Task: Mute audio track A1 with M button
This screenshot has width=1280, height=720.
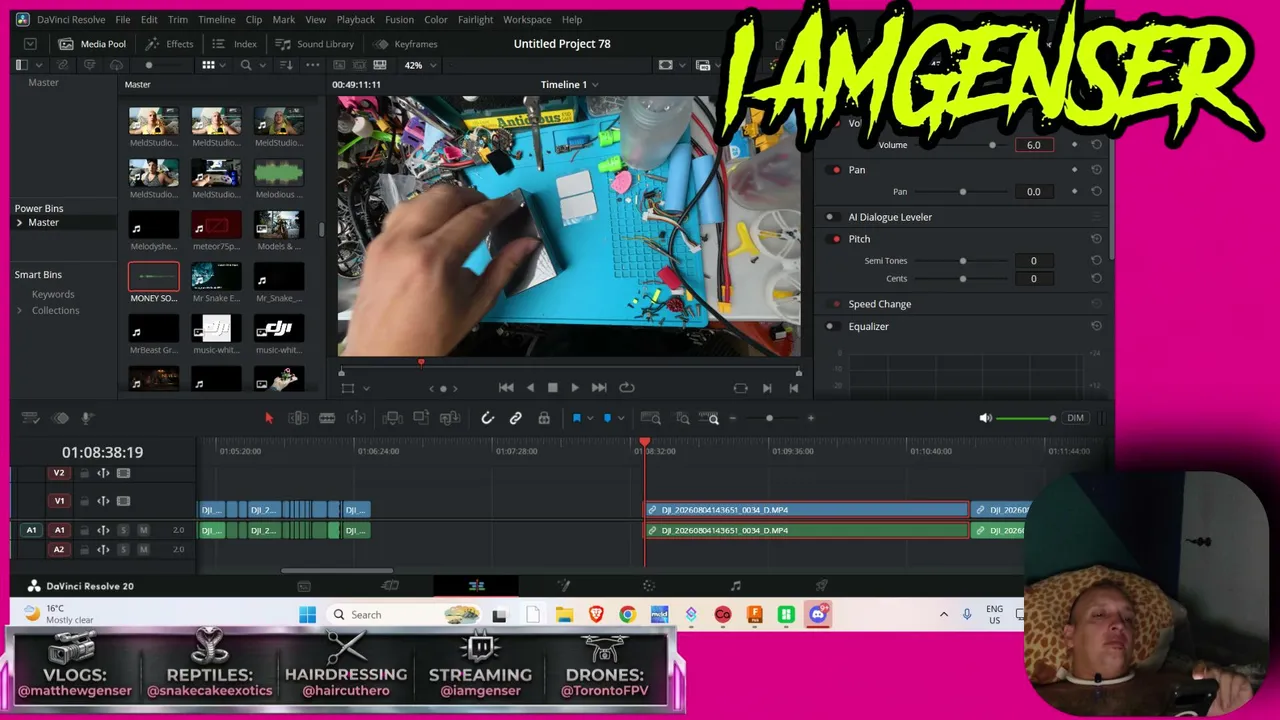Action: (x=143, y=530)
